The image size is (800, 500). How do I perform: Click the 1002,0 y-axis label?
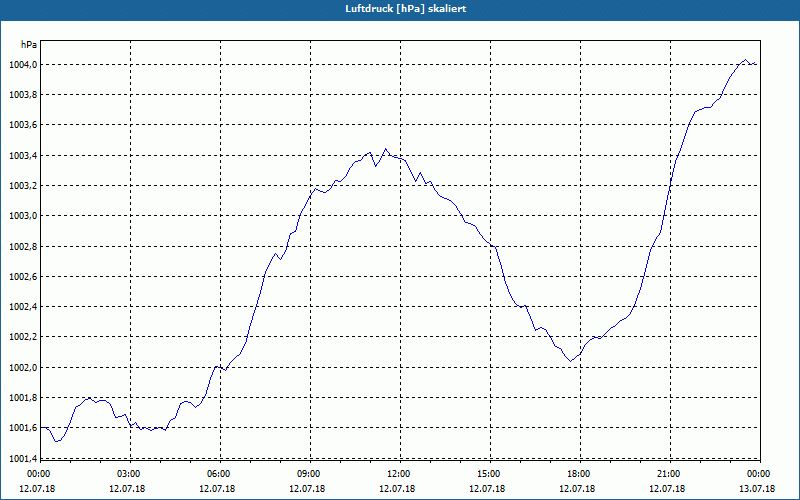coord(22,367)
